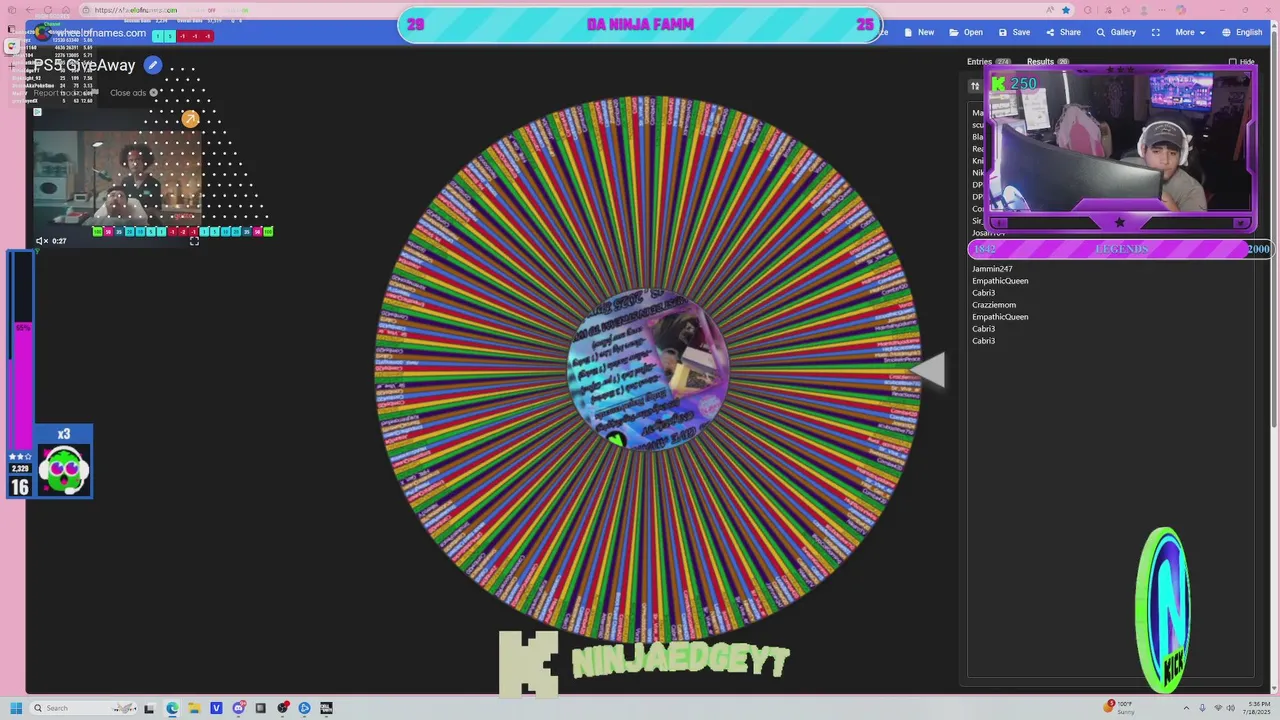Go to the browser home page
This screenshot has height=720, width=1280.
(65, 10)
